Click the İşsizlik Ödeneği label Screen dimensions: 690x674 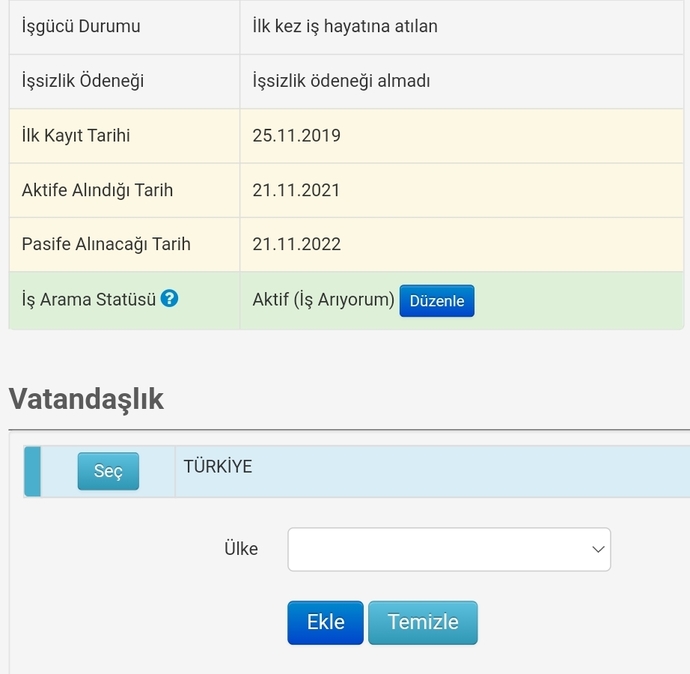(83, 81)
